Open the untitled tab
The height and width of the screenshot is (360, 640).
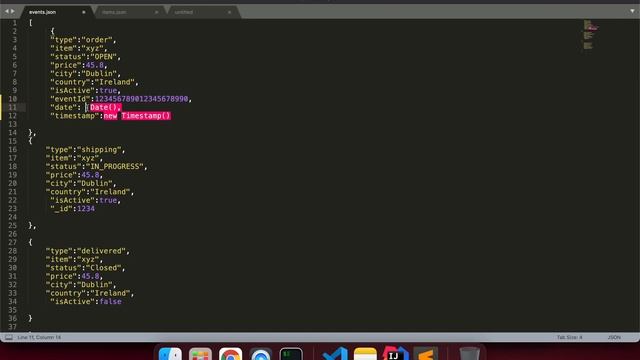pyautogui.click(x=184, y=12)
